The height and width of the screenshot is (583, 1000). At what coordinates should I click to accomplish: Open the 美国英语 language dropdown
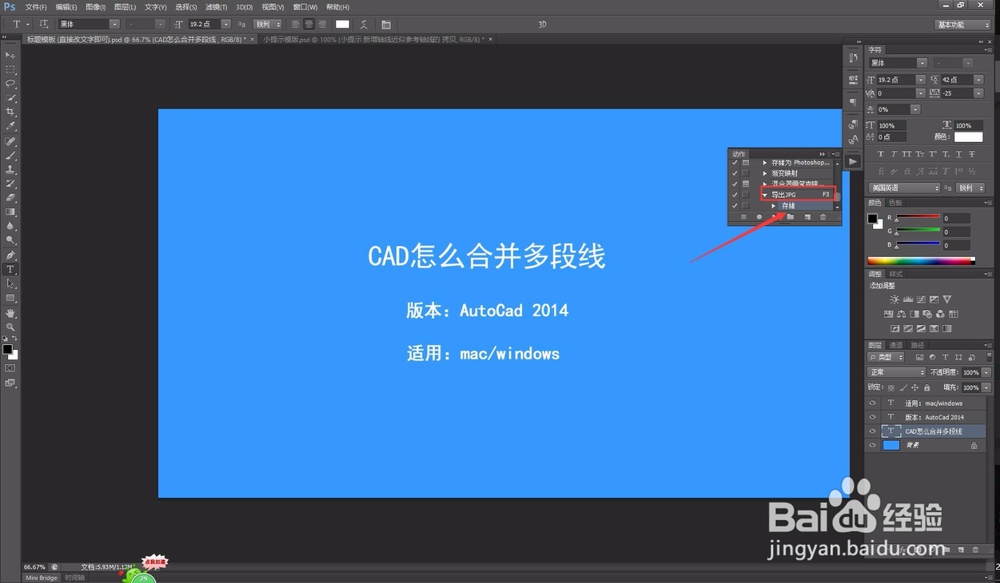click(x=904, y=188)
